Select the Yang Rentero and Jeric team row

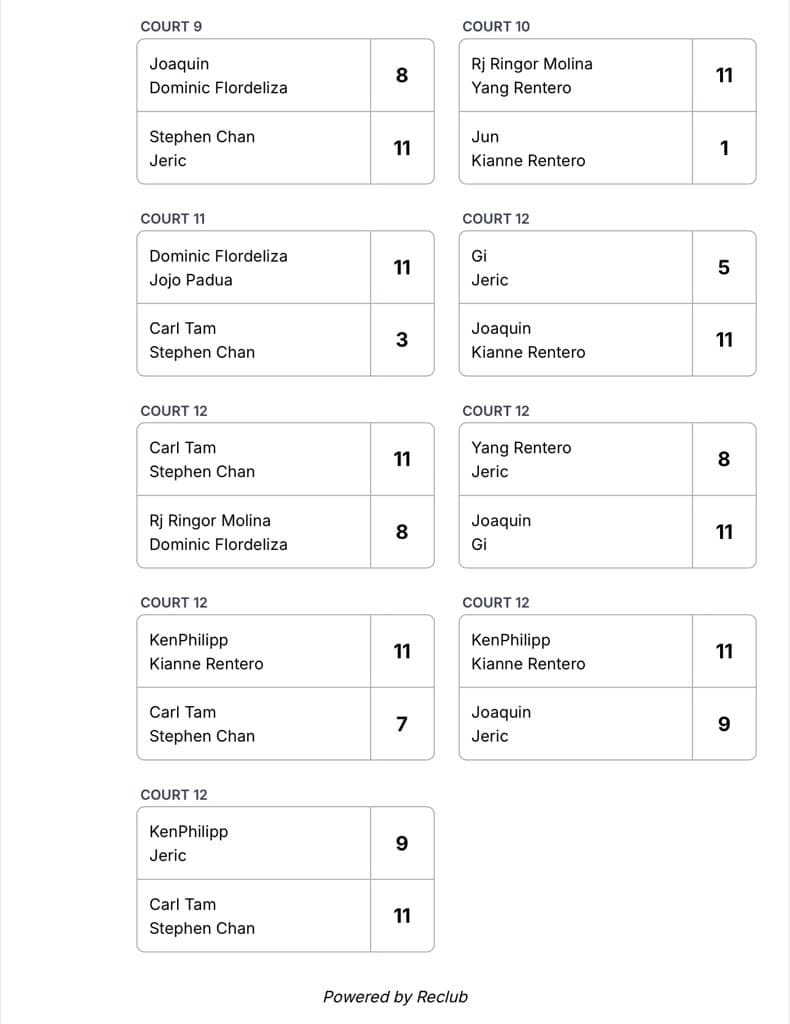607,460
